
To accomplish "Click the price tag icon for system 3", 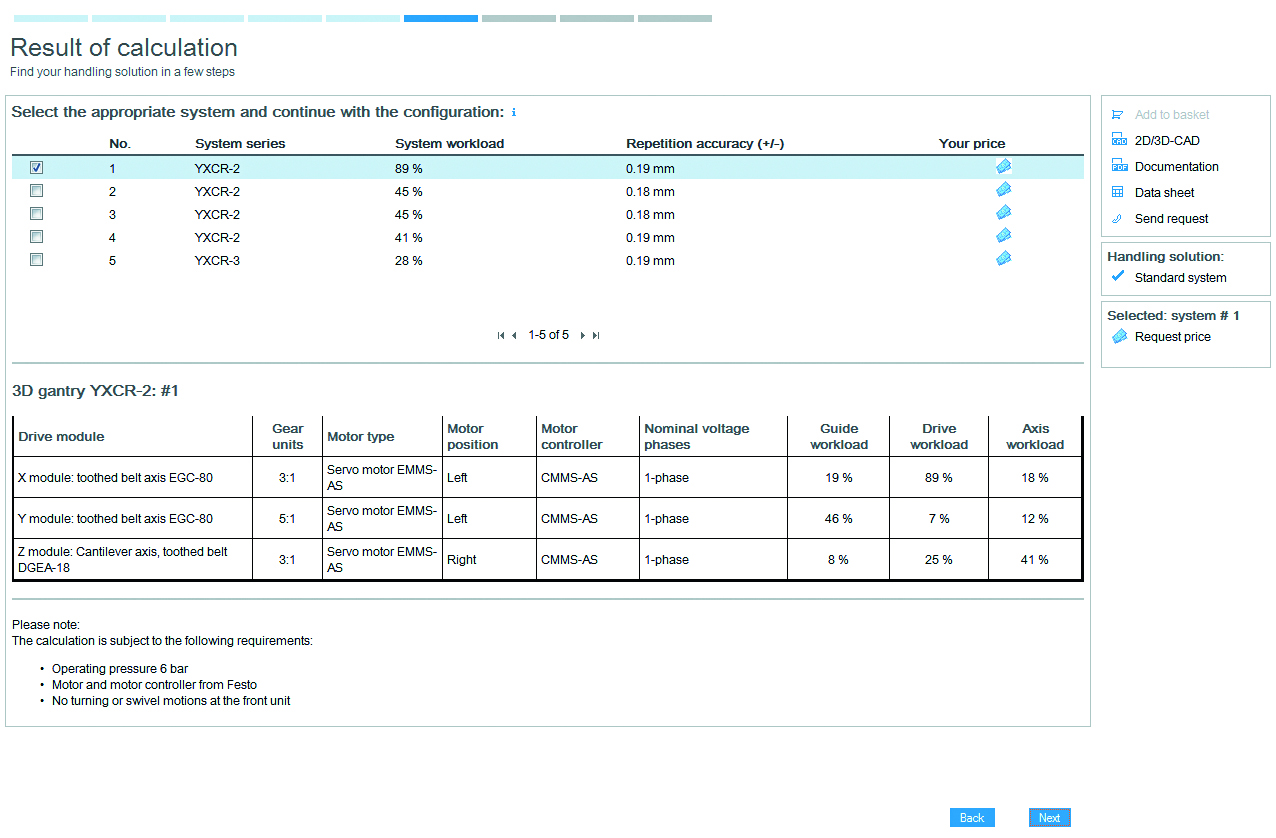I will point(1003,213).
